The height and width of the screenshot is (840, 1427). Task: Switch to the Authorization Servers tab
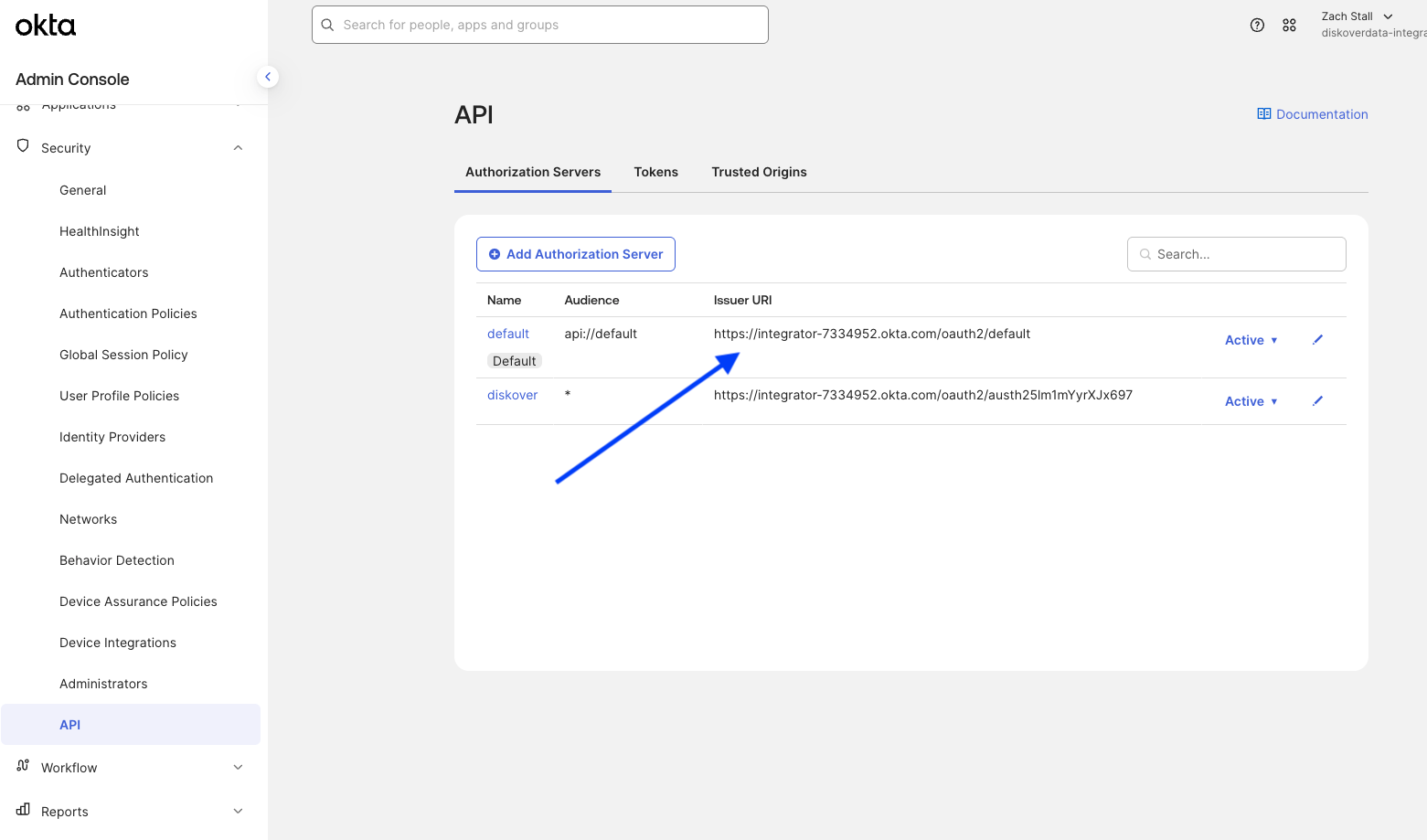coord(533,172)
